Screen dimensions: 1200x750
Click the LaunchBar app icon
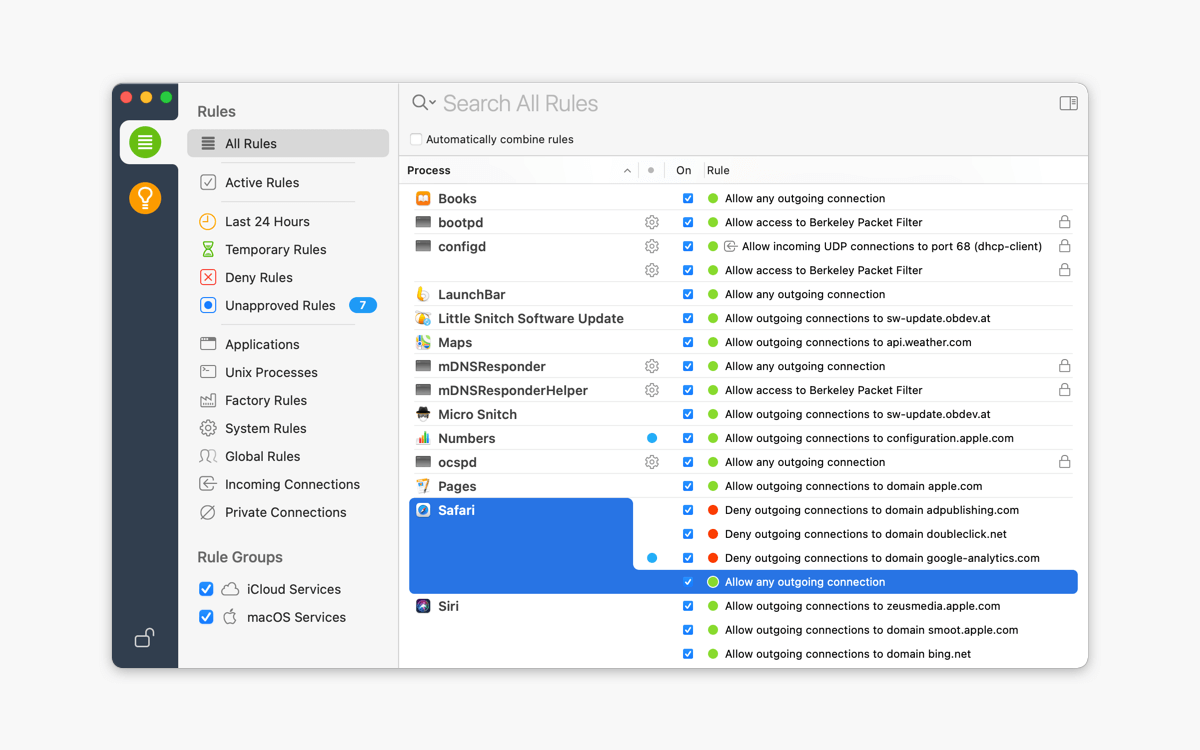click(x=423, y=294)
